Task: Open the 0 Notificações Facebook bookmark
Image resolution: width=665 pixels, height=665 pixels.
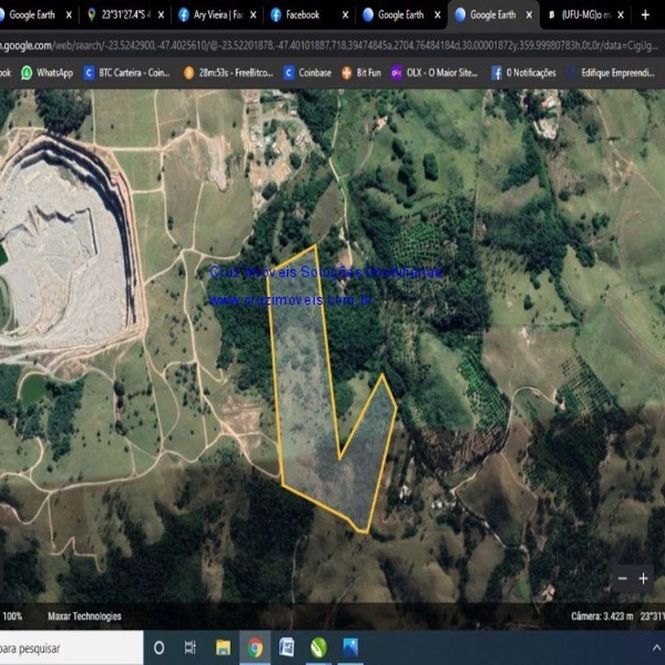Action: 524,73
